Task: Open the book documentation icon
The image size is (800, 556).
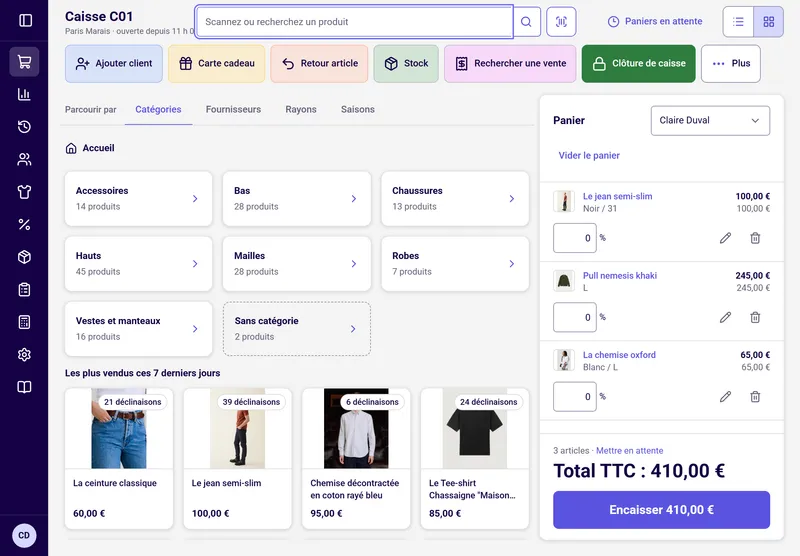Action: pyautogui.click(x=24, y=387)
